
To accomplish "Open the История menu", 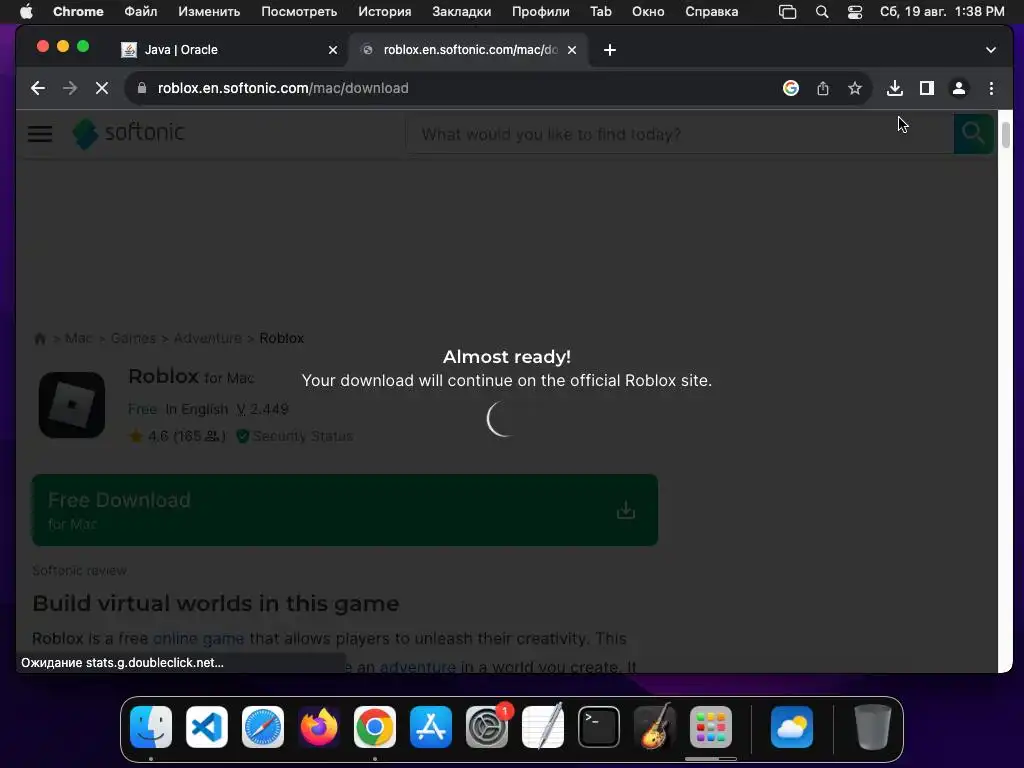I will tap(385, 12).
